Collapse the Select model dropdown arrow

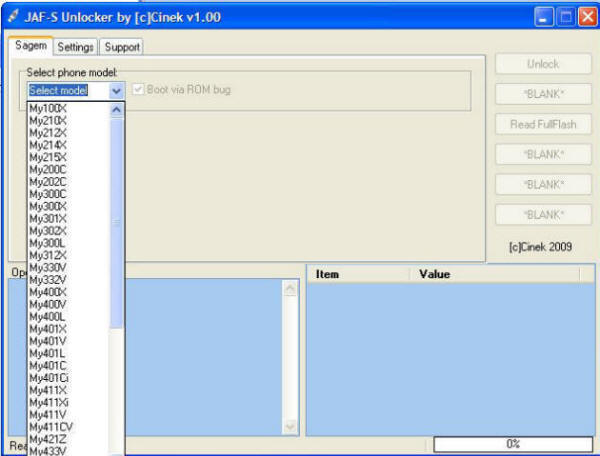coord(116,91)
